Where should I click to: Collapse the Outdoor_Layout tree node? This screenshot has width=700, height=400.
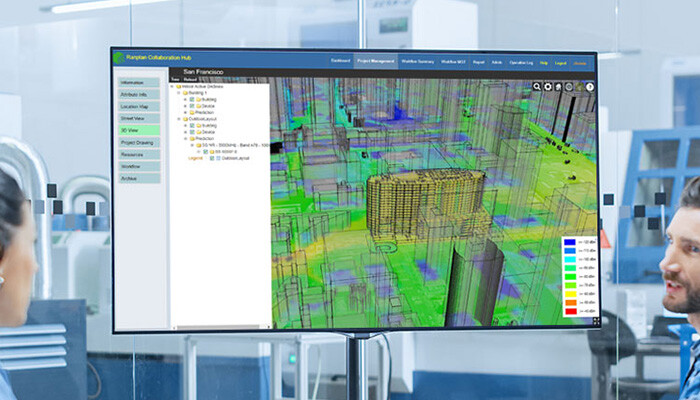pyautogui.click(x=179, y=119)
